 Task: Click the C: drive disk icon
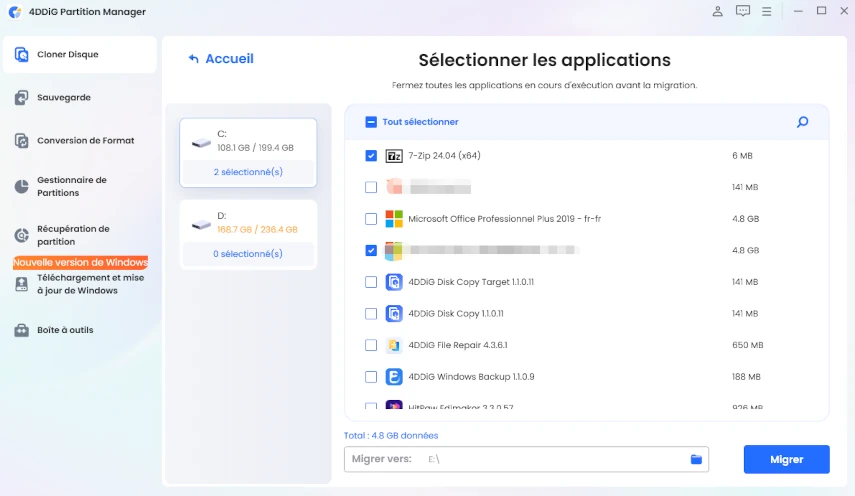(x=201, y=143)
